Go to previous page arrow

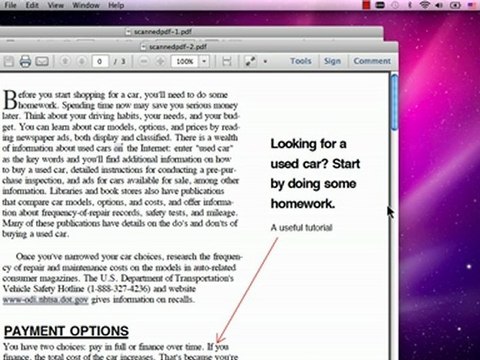65,61
